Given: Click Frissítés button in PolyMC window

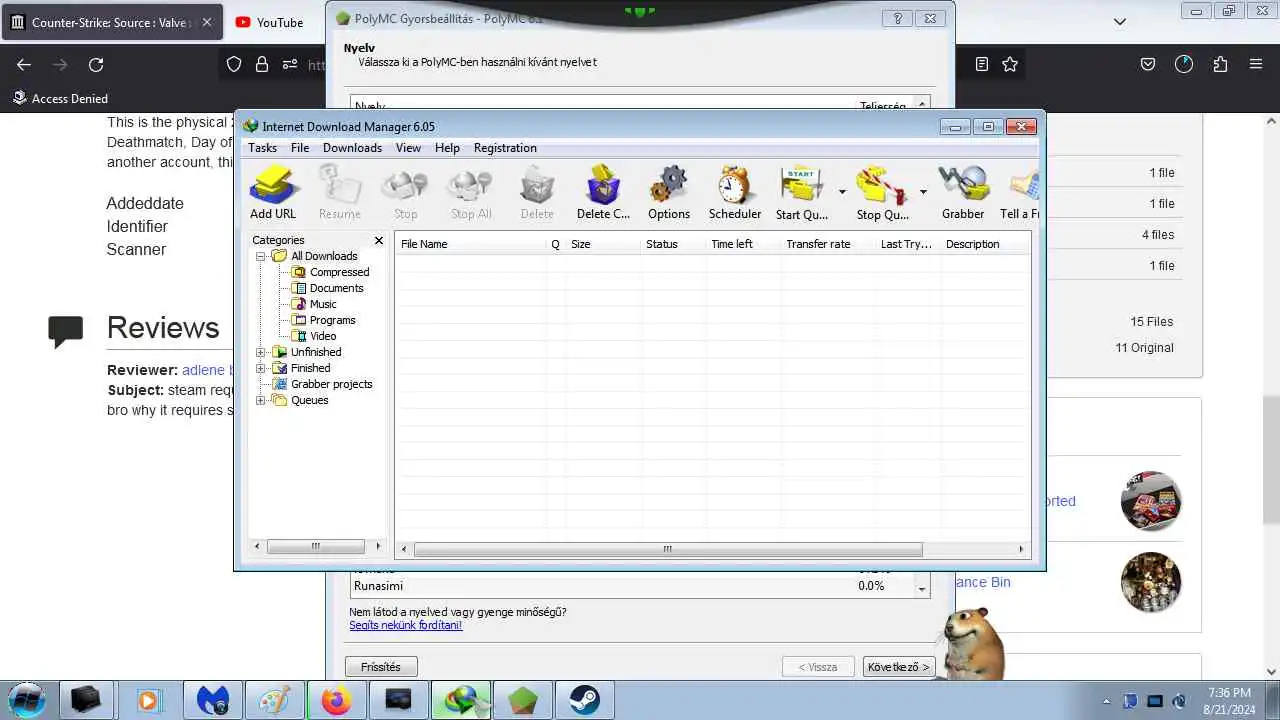Looking at the screenshot, I should pyautogui.click(x=381, y=667).
